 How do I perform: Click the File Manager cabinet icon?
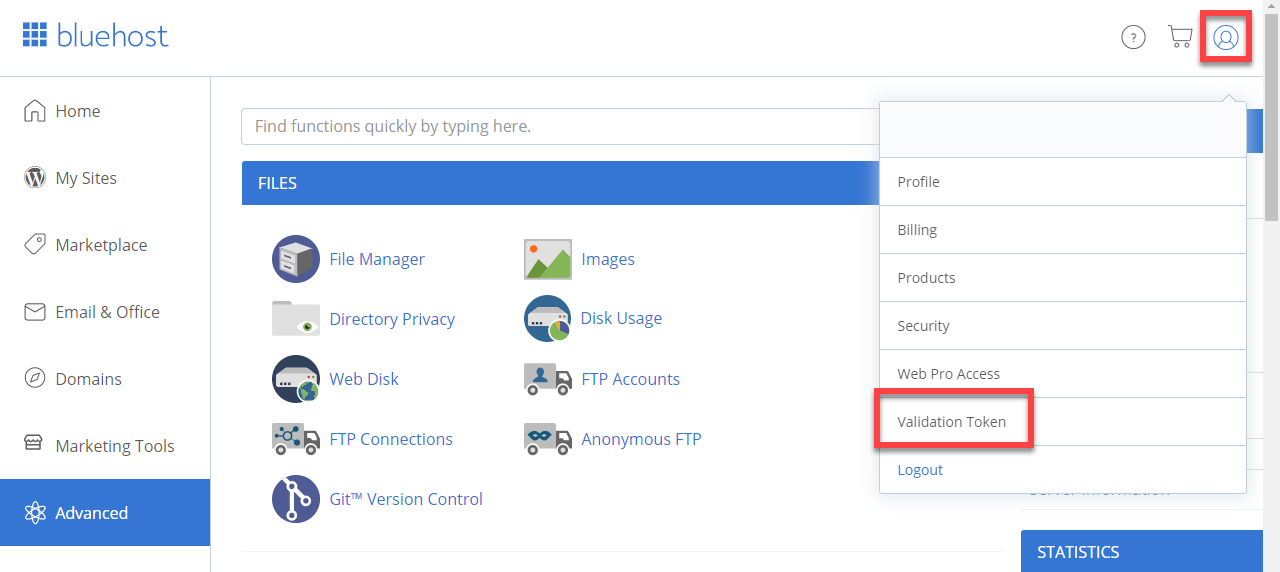[296, 259]
